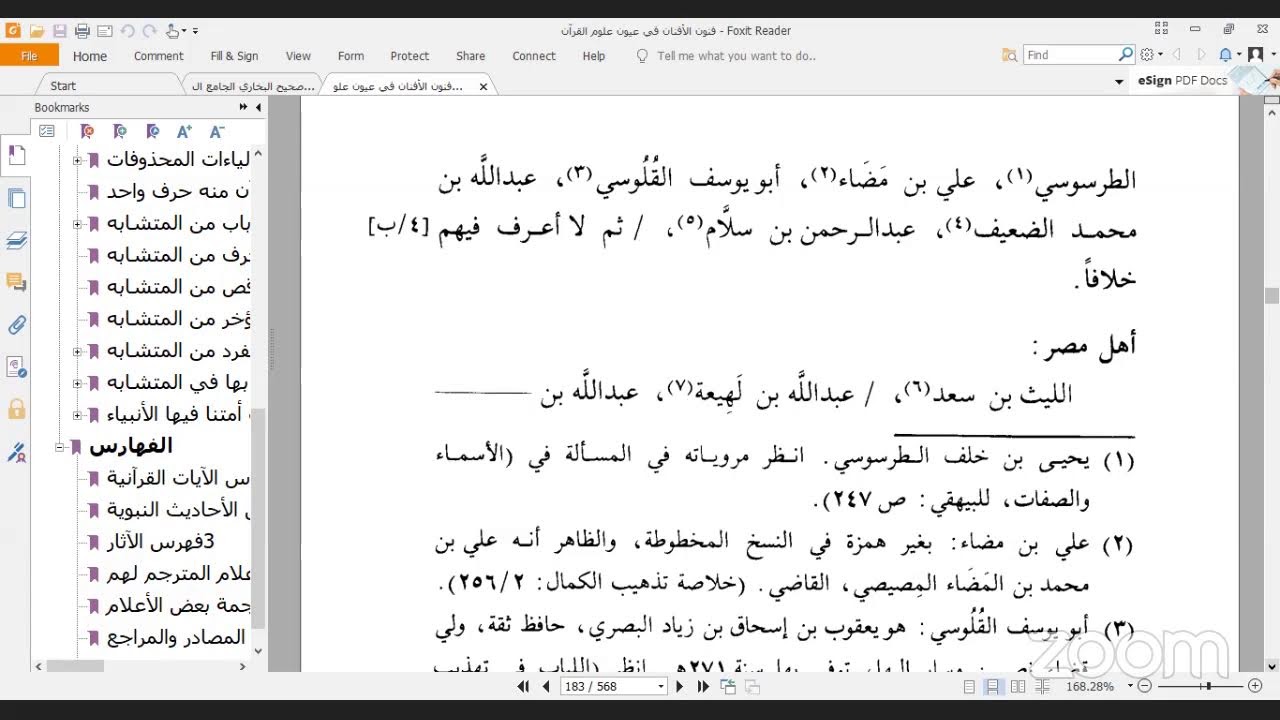Open the Layers sidebar icon
This screenshot has width=1280, height=720.
pos(16,240)
